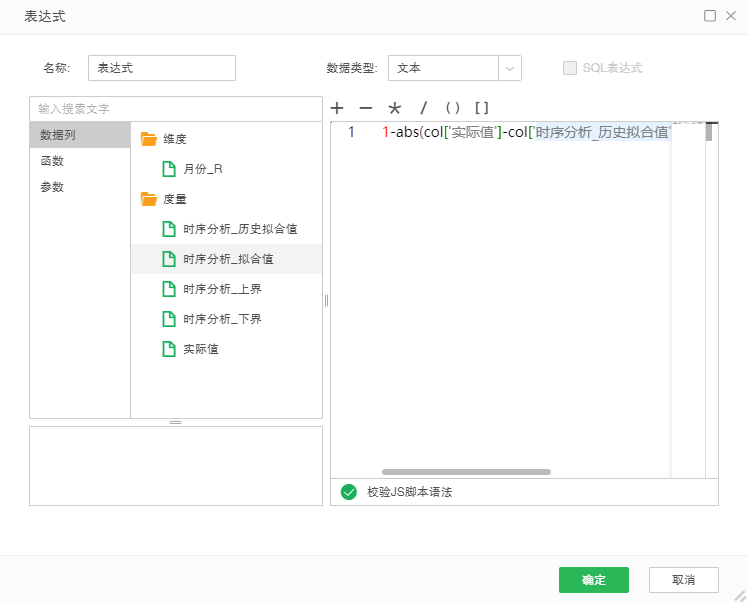Click the green JS syntax validation checkmark
Viewport: 748px width, 603px height.
(349, 492)
